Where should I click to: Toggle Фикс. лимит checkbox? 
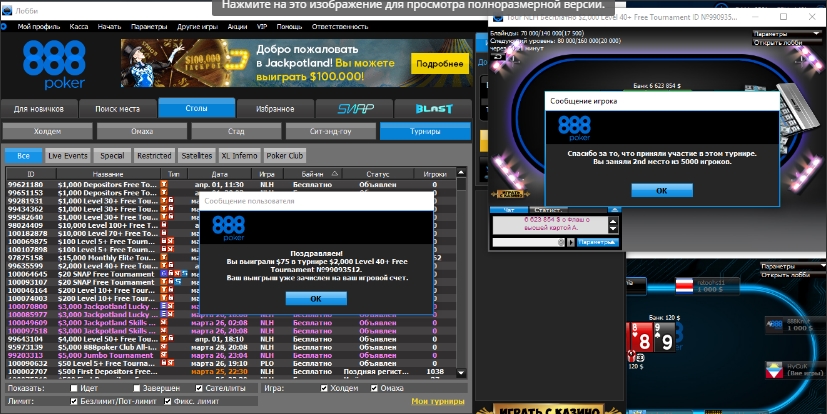coord(168,401)
